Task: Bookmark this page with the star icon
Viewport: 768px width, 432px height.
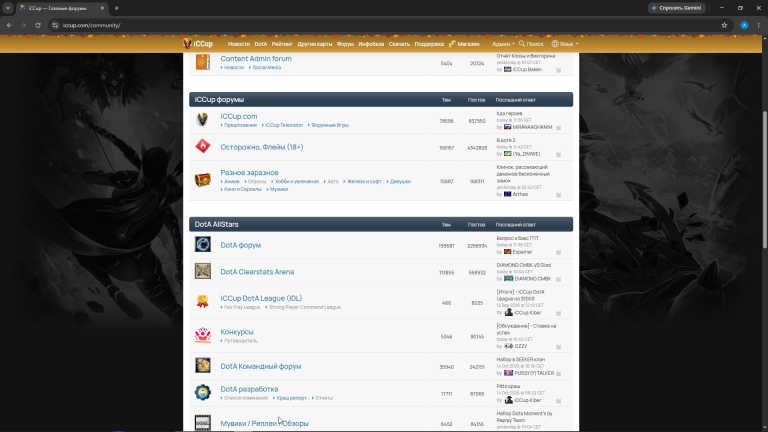Action: [724, 25]
